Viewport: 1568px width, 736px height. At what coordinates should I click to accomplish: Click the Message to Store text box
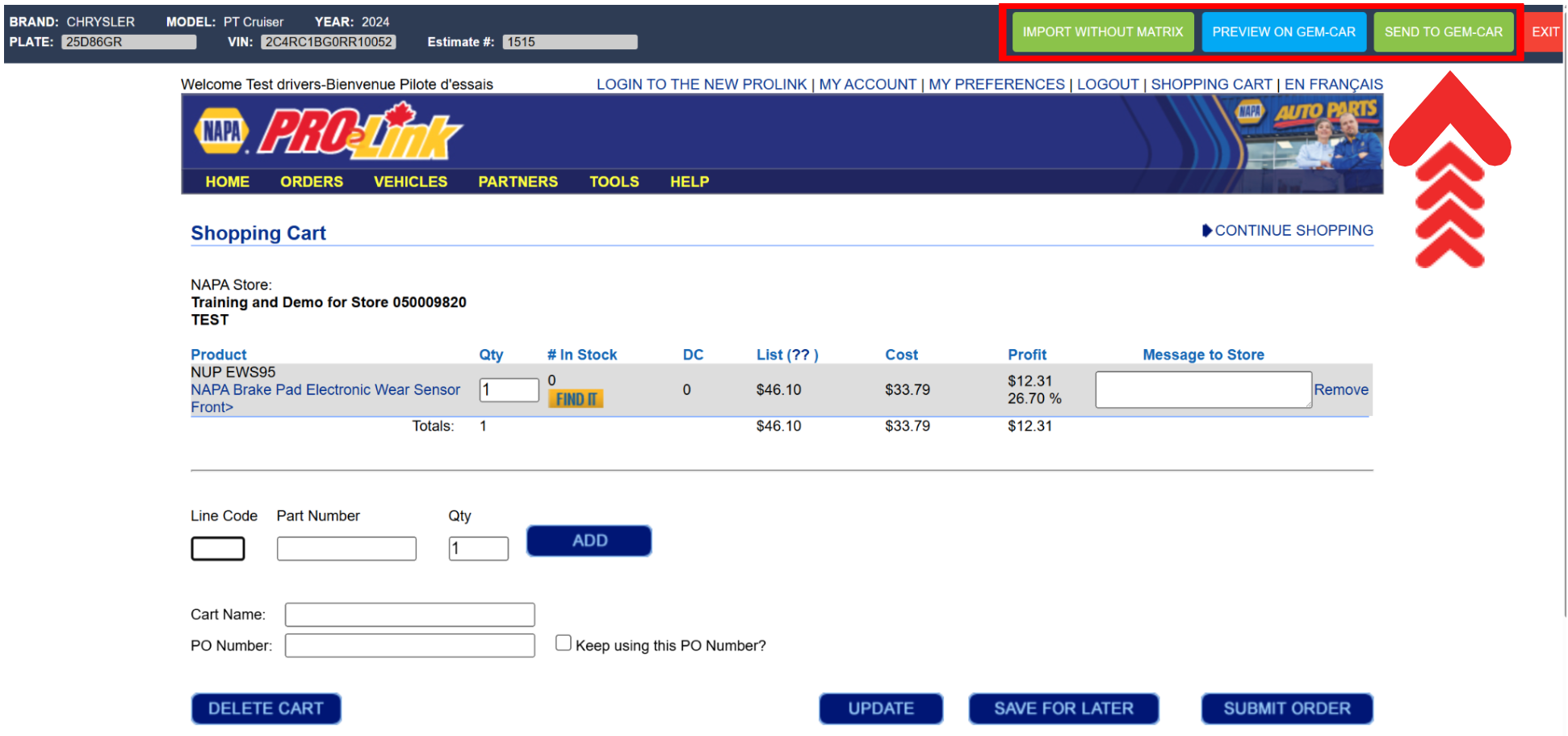[1202, 389]
